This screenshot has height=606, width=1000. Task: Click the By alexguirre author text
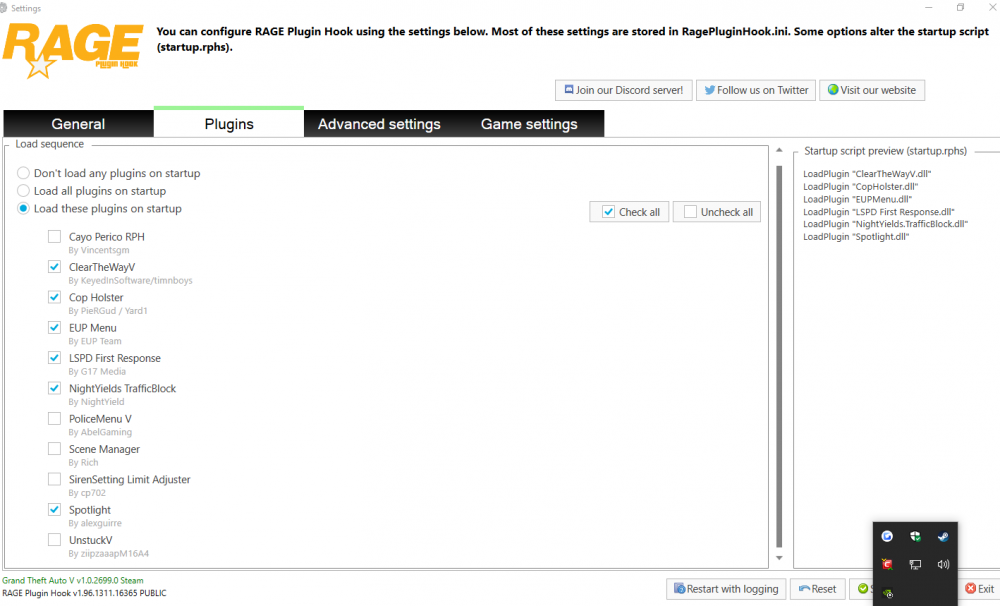(95, 523)
